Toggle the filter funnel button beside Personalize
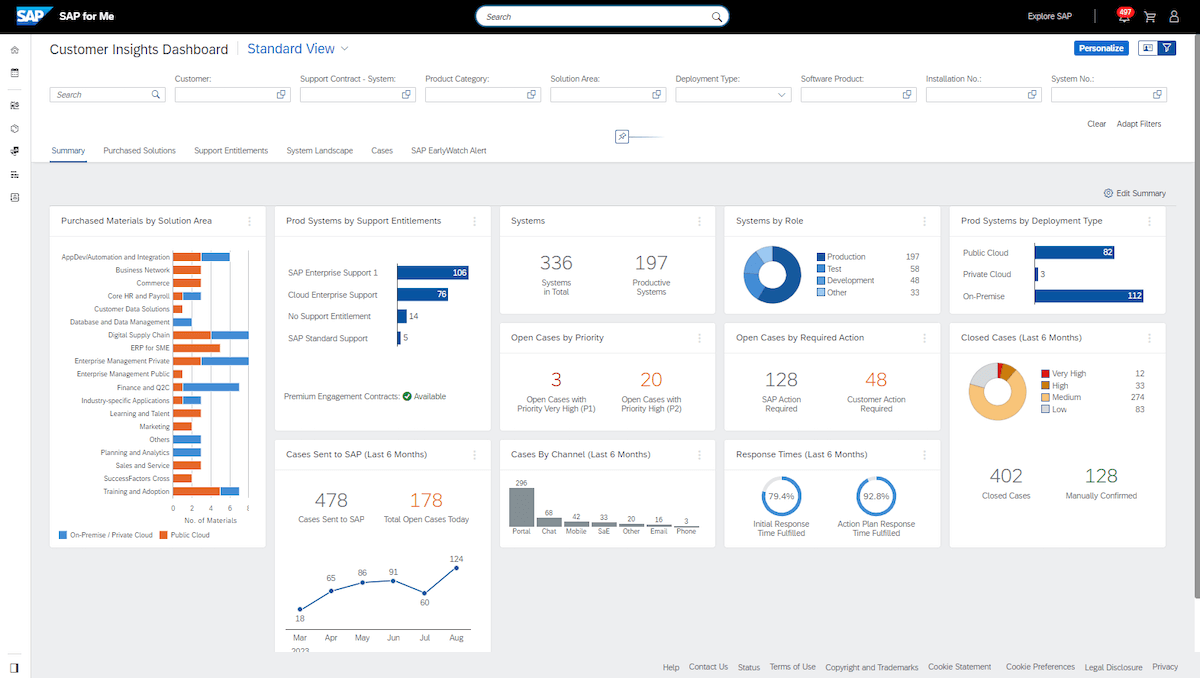1200x678 pixels. pos(1166,48)
